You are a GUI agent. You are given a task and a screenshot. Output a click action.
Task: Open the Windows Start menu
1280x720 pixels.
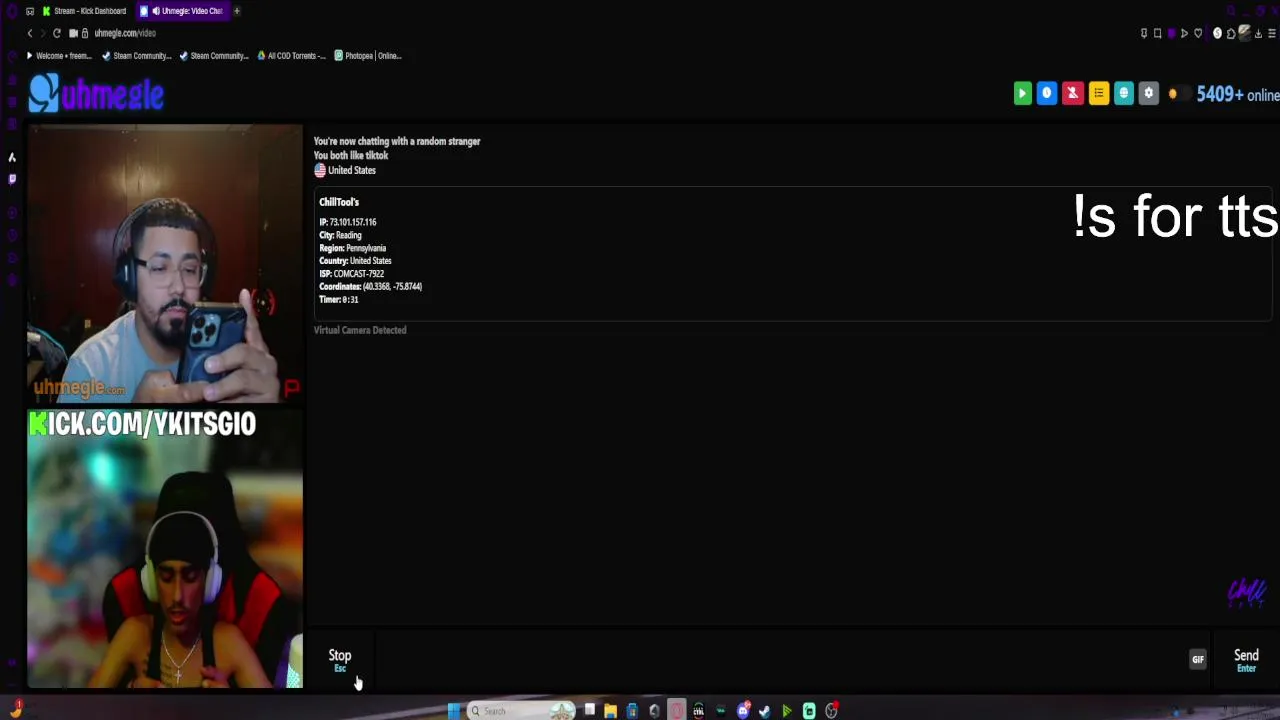(x=454, y=710)
